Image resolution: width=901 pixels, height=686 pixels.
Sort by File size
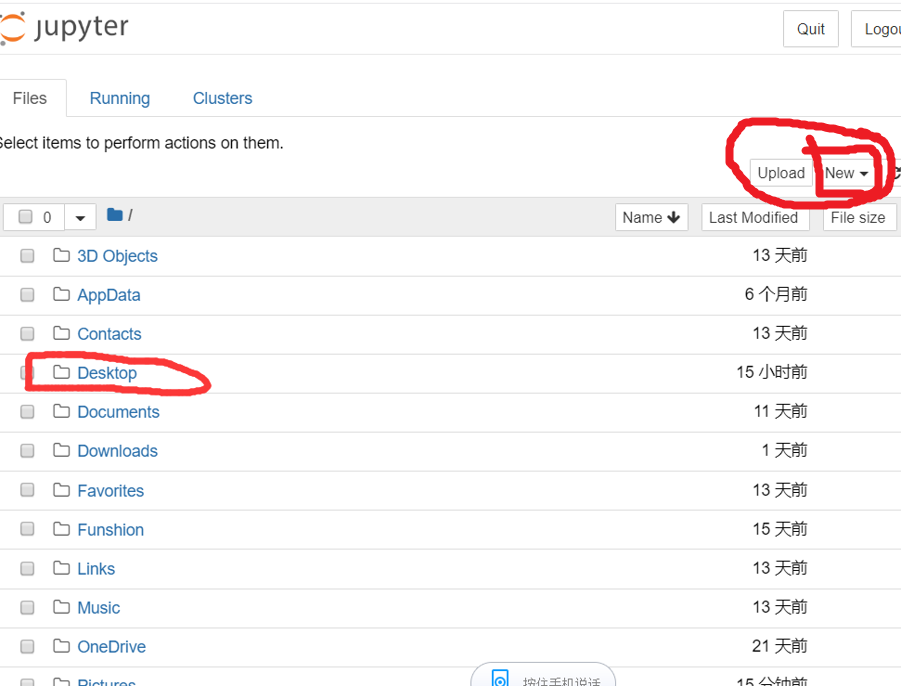[859, 217]
